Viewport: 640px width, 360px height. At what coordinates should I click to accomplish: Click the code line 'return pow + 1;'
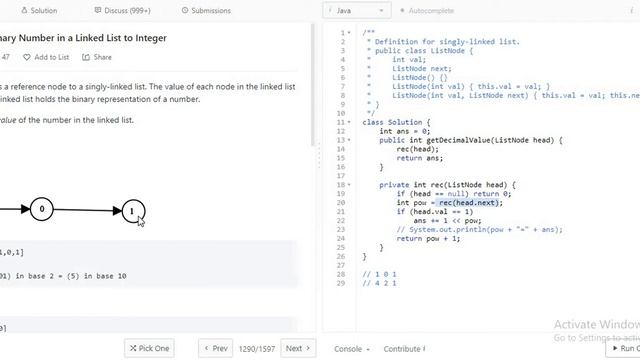coord(428,239)
